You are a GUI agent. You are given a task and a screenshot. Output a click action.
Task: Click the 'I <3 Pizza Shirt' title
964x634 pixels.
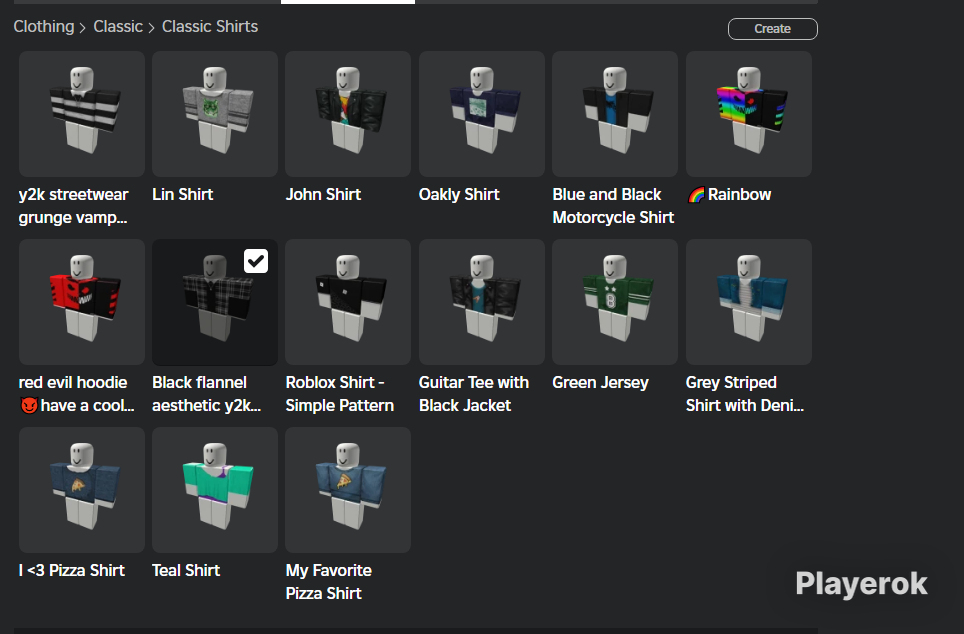tap(71, 571)
